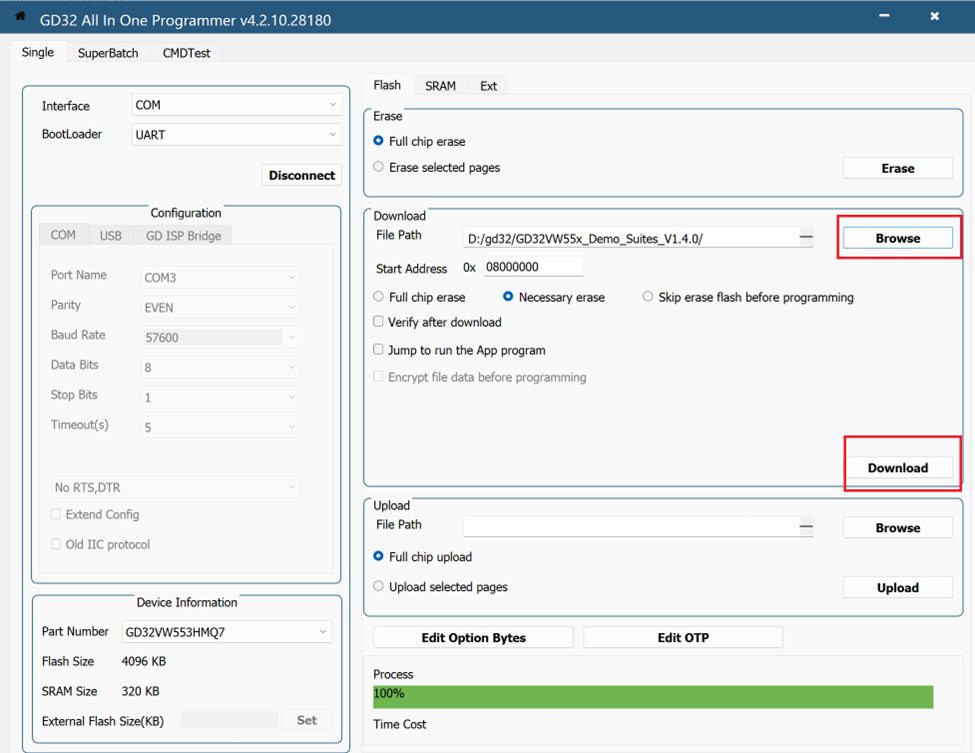This screenshot has height=753, width=975.
Task: Click the Upload file path history icon
Action: coord(806,527)
